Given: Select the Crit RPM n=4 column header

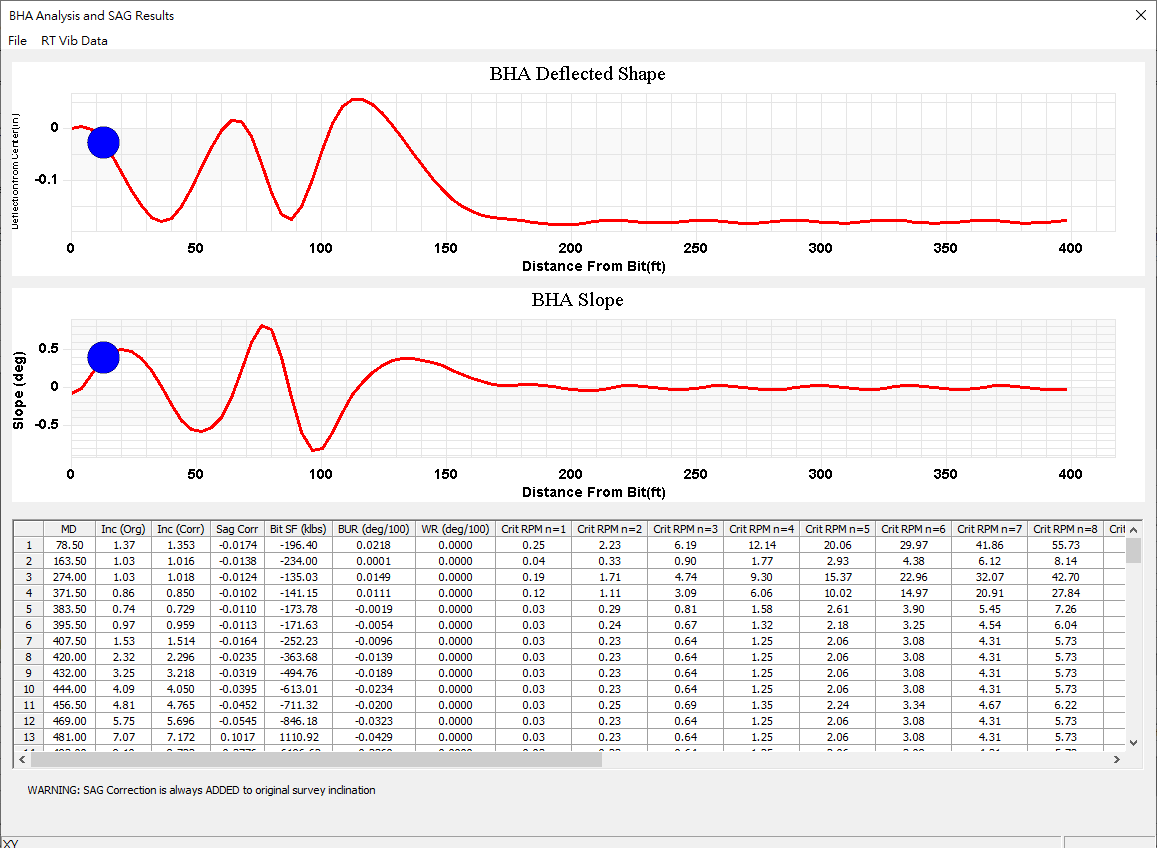Looking at the screenshot, I should [x=762, y=529].
